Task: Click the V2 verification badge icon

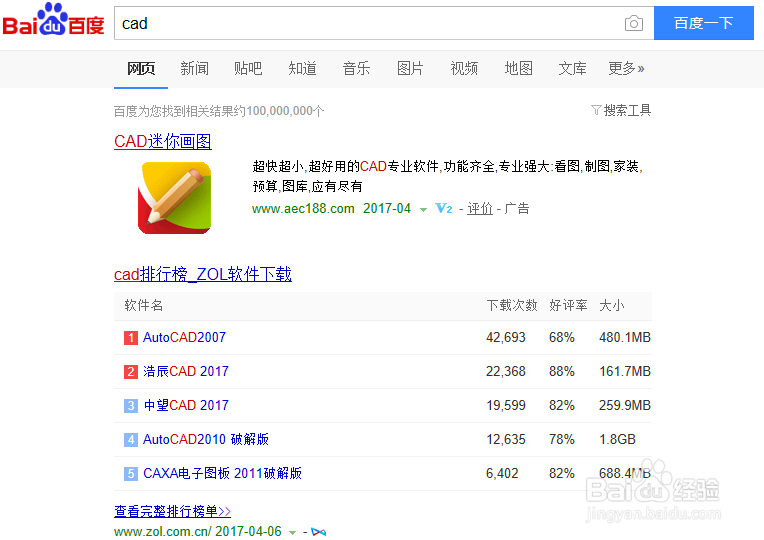Action: point(443,209)
